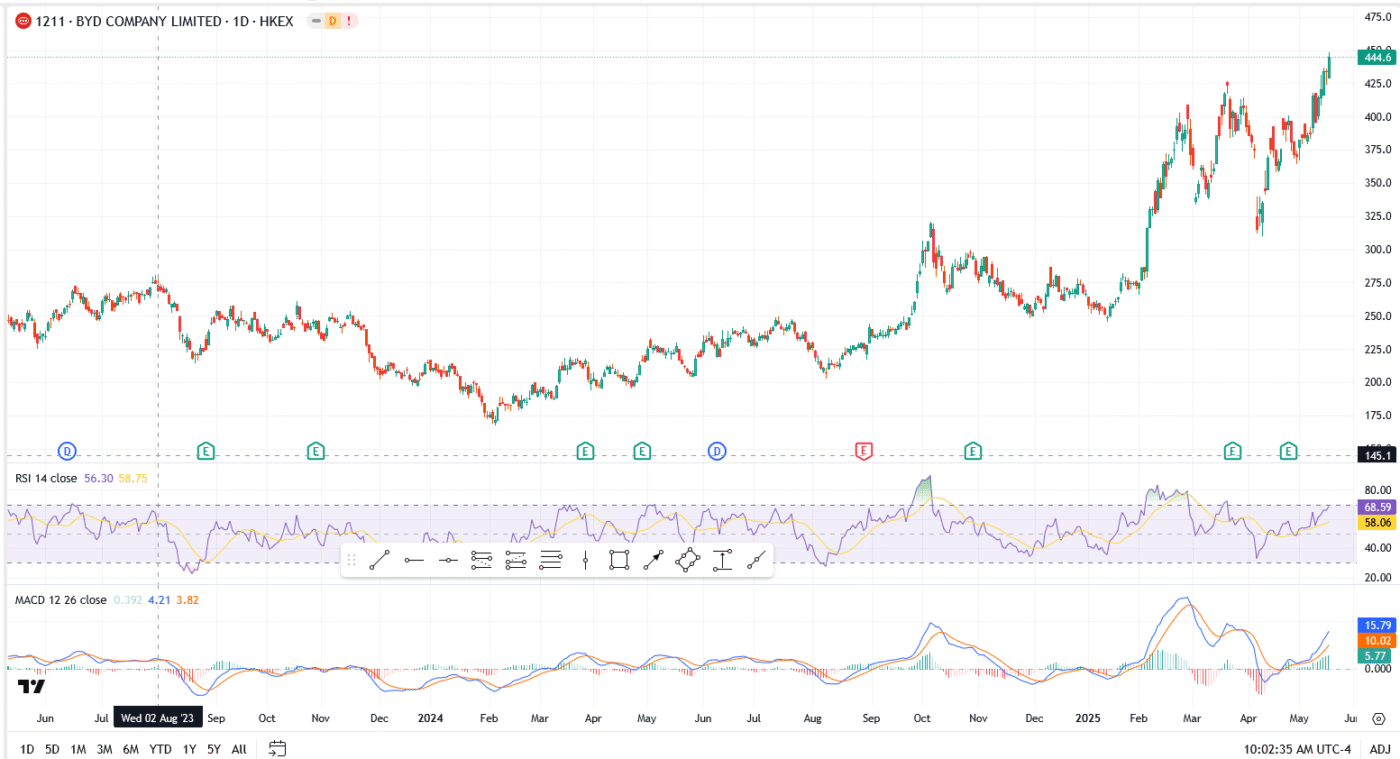Open the Go-to-date calendar icon
This screenshot has height=759, width=1400.
click(x=277, y=747)
